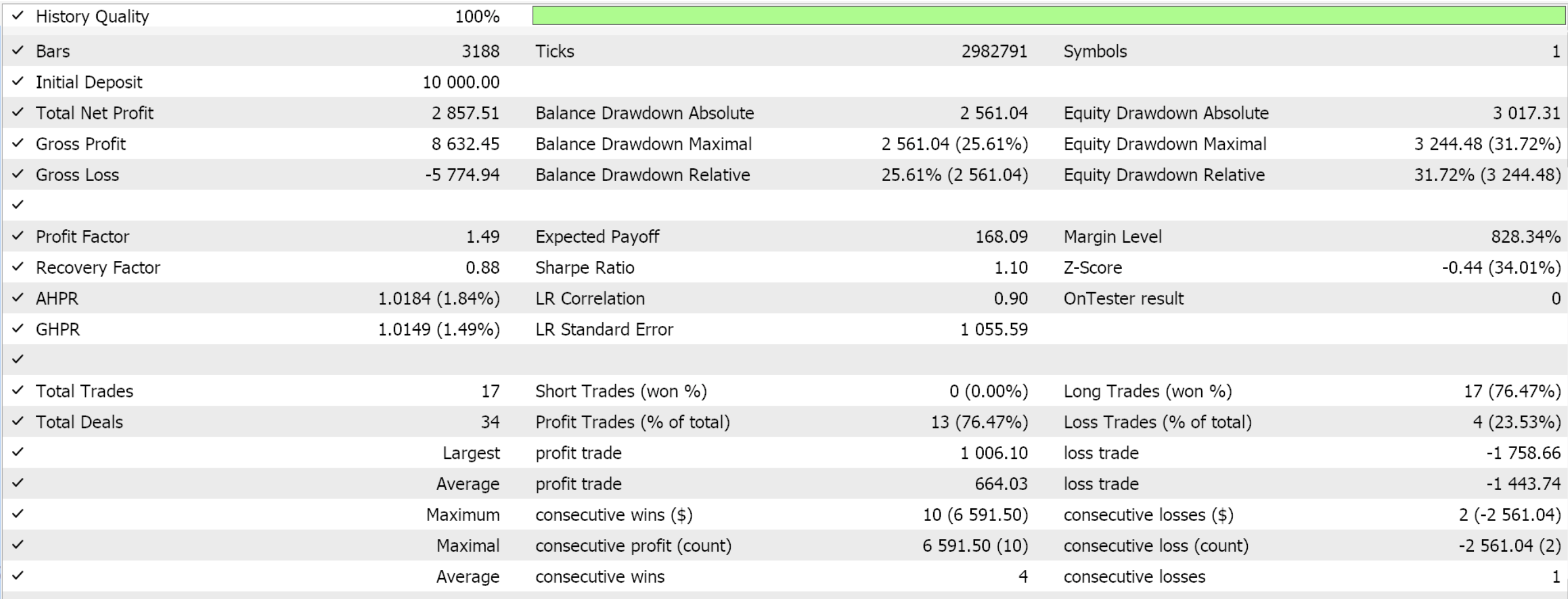The height and width of the screenshot is (599, 1568).
Task: Select the Total Trades value 17
Action: click(x=491, y=391)
